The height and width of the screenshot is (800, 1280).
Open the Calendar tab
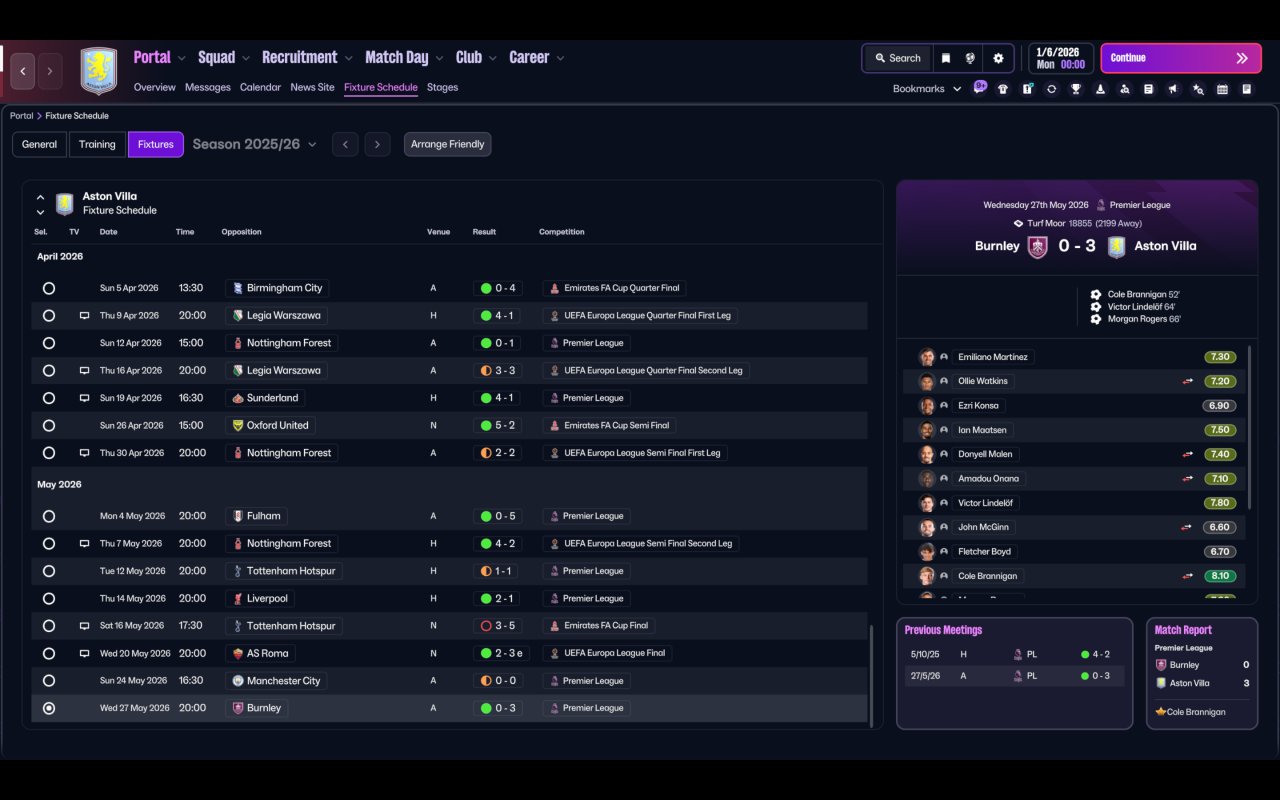260,88
